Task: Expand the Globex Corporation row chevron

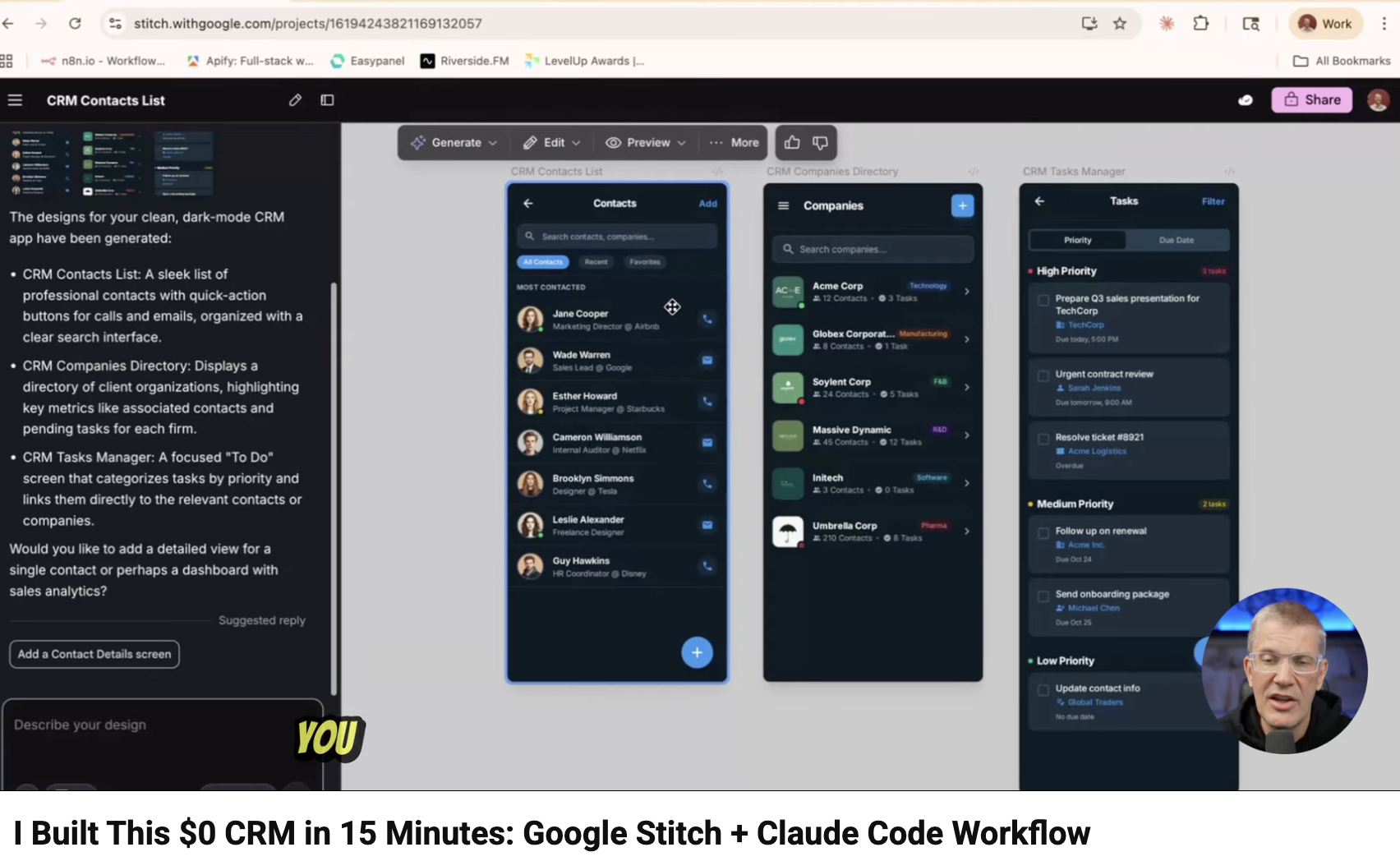Action: [967, 338]
